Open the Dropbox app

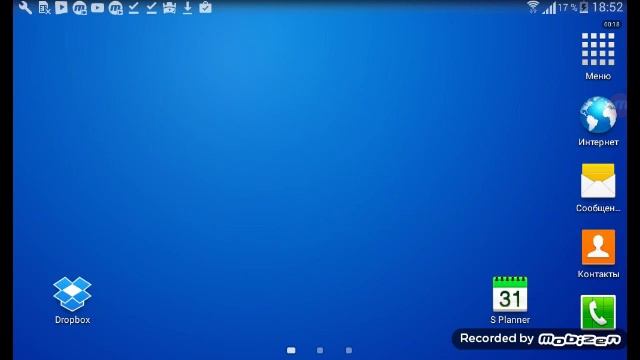(x=72, y=294)
